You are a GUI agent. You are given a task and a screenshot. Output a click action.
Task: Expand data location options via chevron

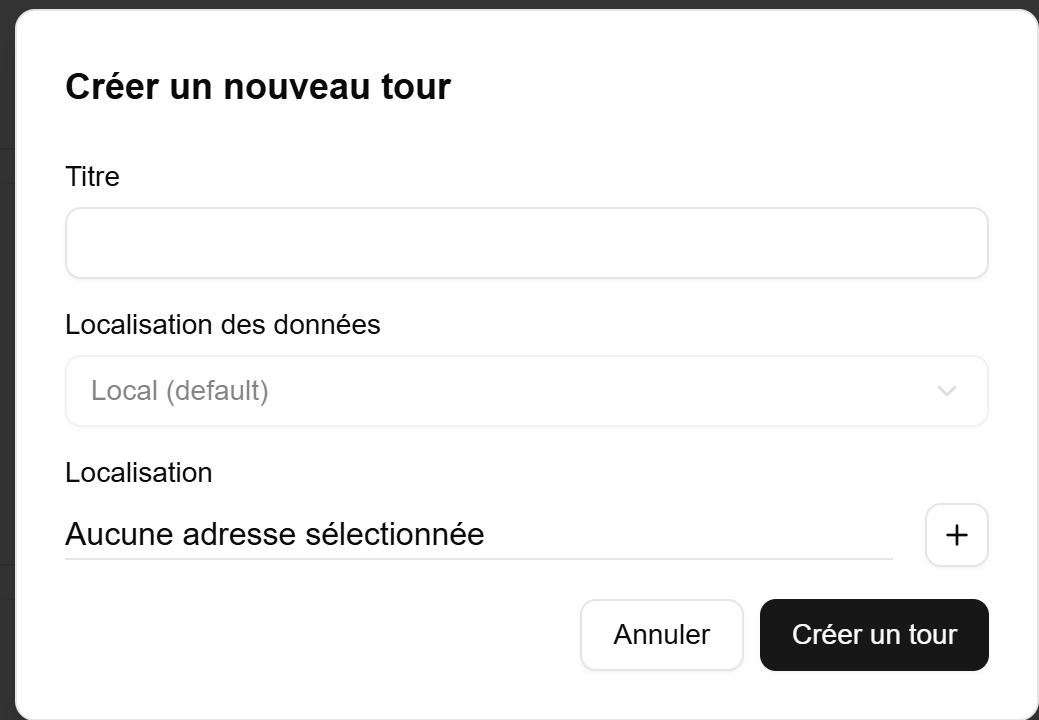(946, 391)
